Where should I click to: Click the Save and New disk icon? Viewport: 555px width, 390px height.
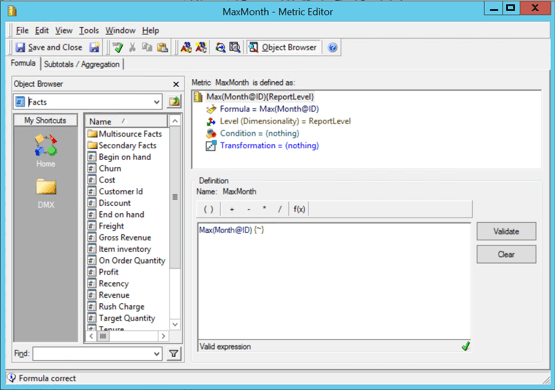94,47
